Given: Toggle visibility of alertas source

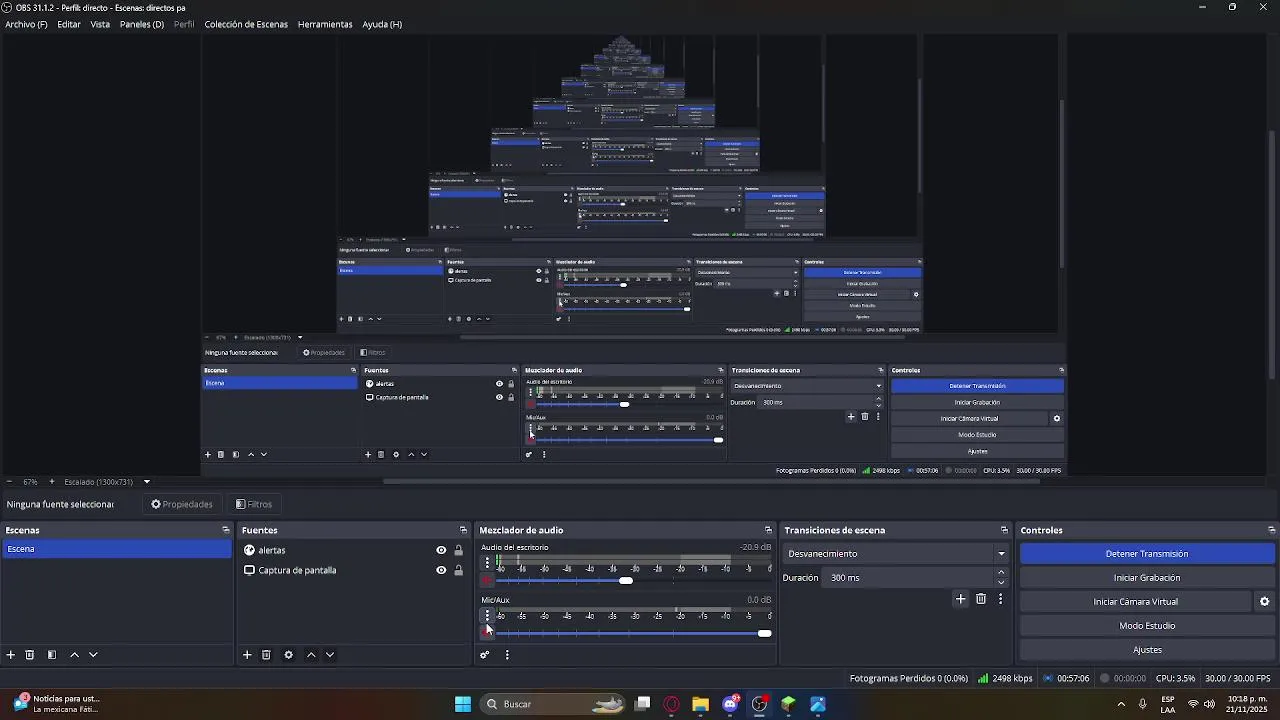Looking at the screenshot, I should (441, 550).
